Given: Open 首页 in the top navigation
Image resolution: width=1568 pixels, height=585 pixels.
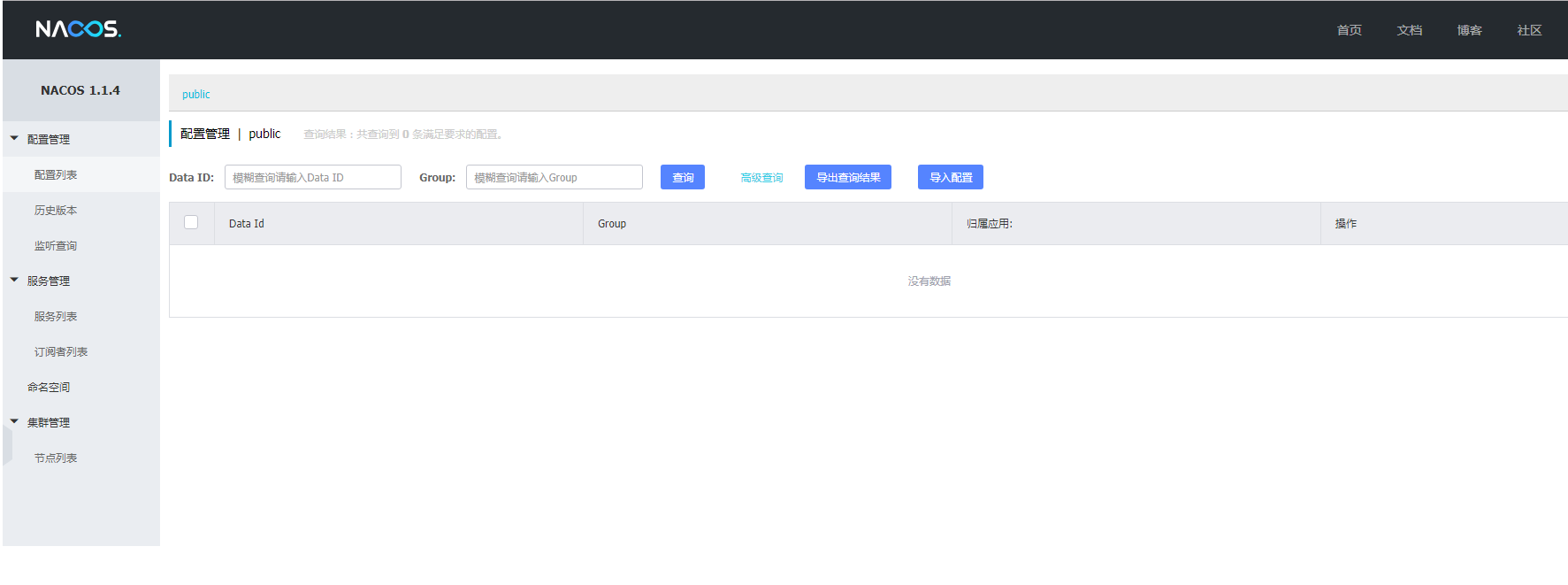Looking at the screenshot, I should click(x=1349, y=30).
